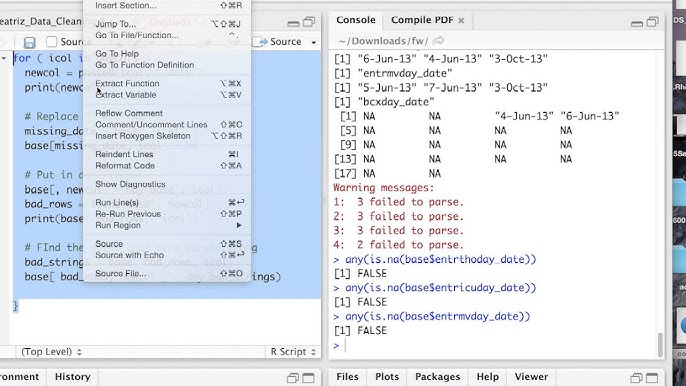Switch to the Viewer tab

pos(531,377)
